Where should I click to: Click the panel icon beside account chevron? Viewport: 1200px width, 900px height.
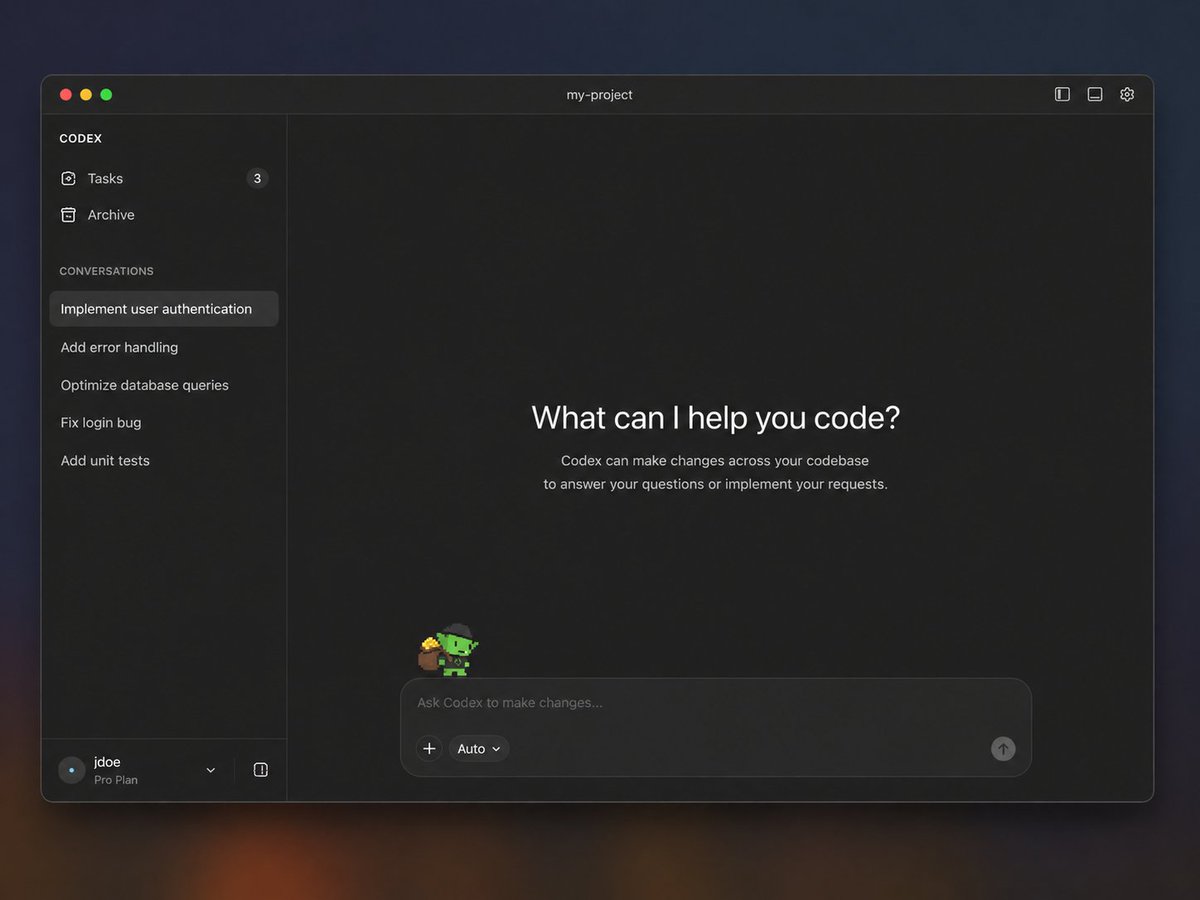[261, 770]
